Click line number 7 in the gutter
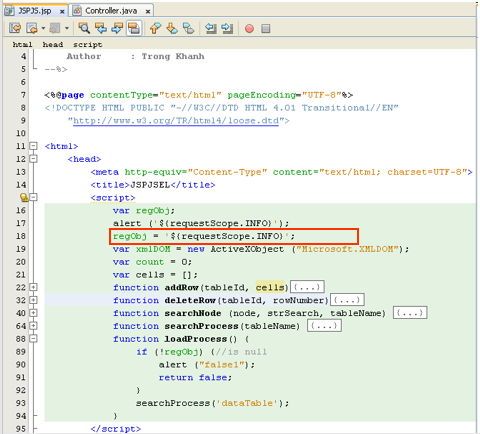This screenshot has height=434, width=480. pos(23,95)
